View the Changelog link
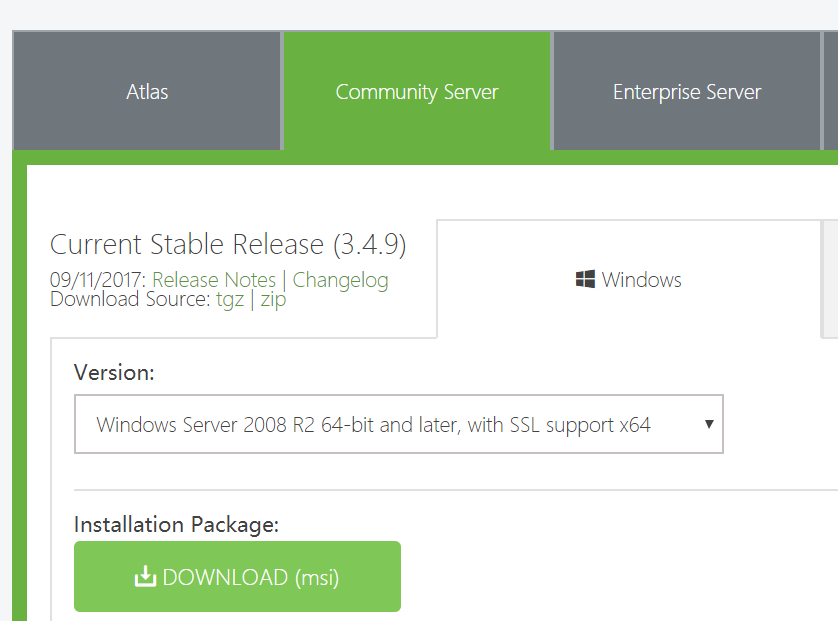Screen dimensions: 838x621 pos(340,280)
